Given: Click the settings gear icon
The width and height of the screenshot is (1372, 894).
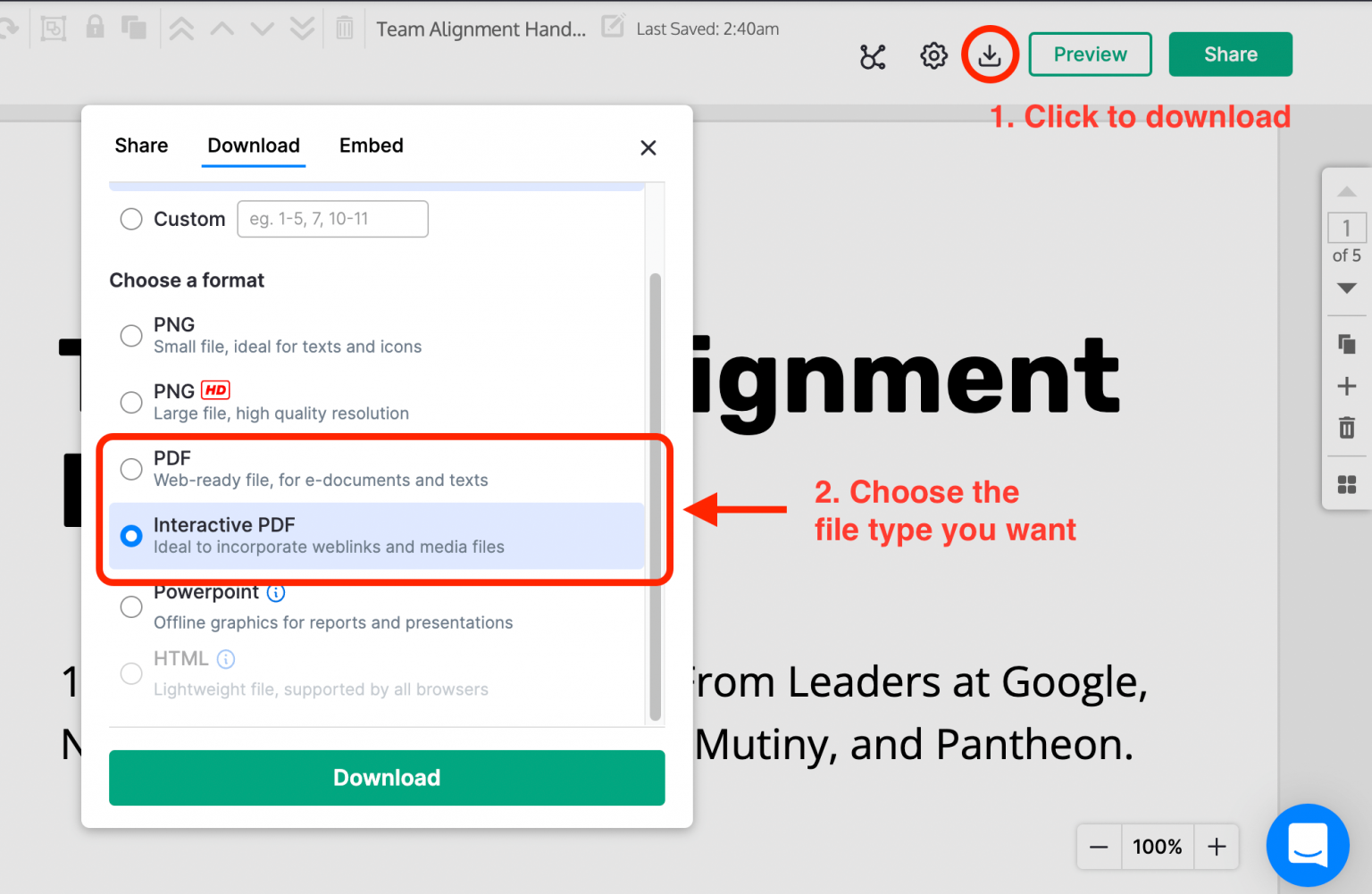Looking at the screenshot, I should (x=933, y=54).
